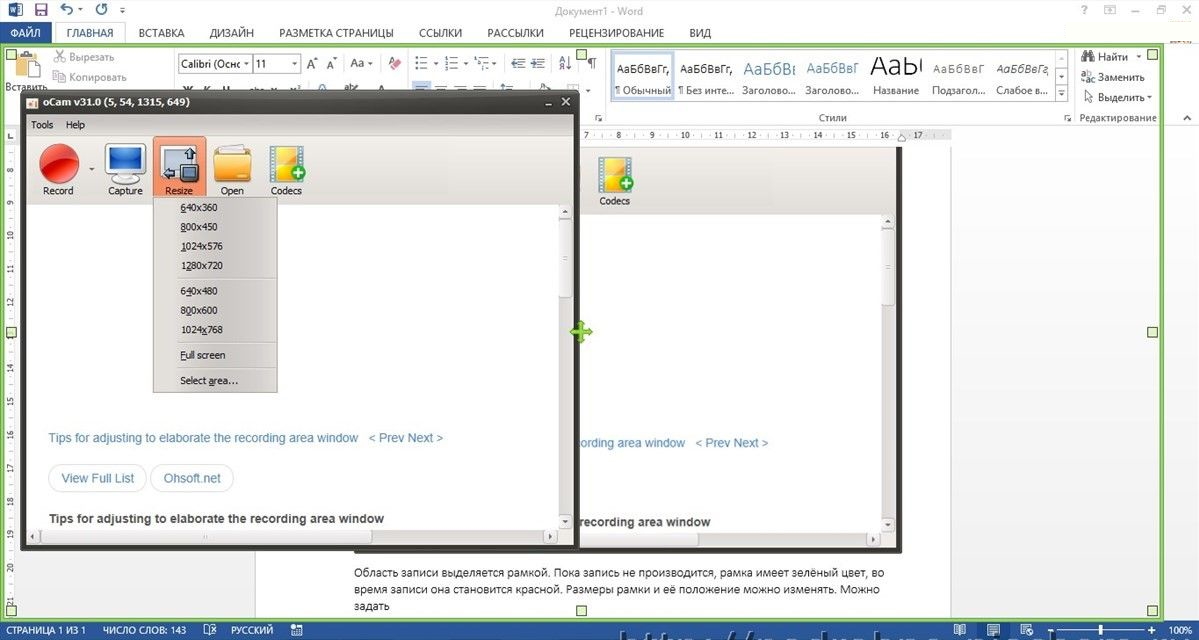Apply bulleted list formatting
The width and height of the screenshot is (1199, 640).
[x=421, y=63]
